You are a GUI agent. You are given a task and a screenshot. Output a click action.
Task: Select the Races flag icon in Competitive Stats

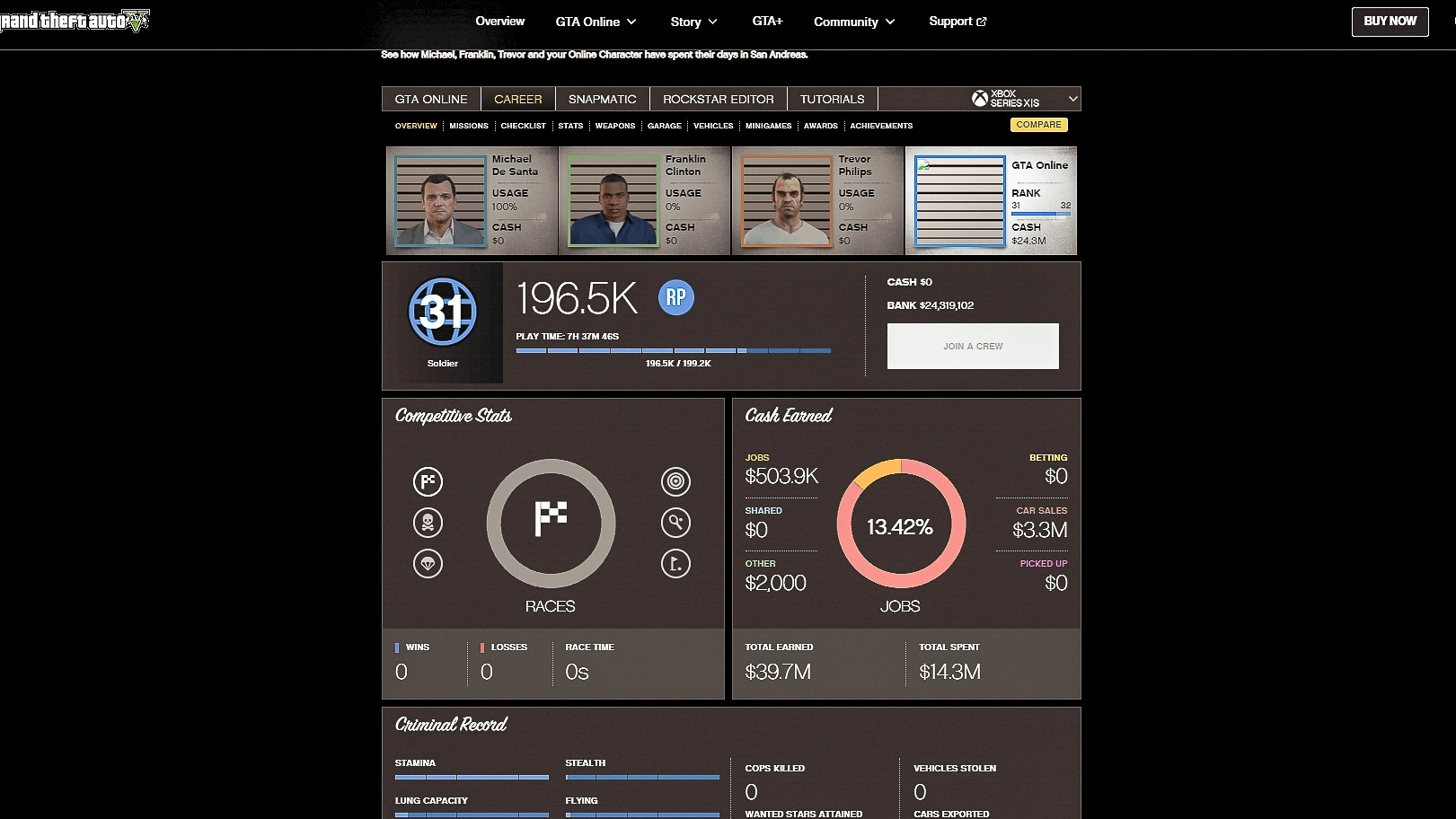[428, 481]
